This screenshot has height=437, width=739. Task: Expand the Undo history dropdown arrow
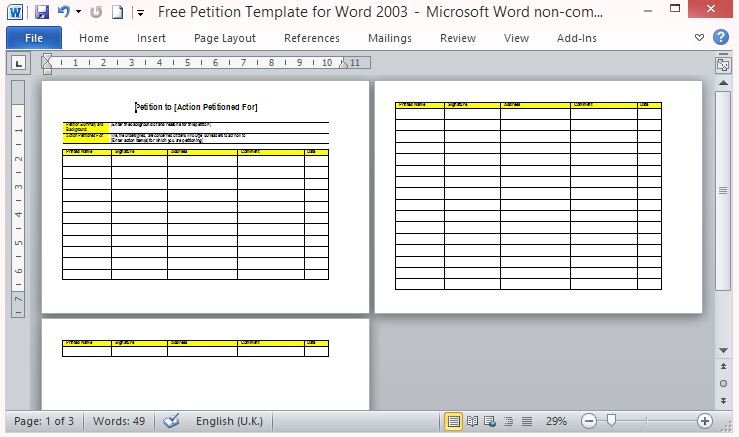[78, 13]
